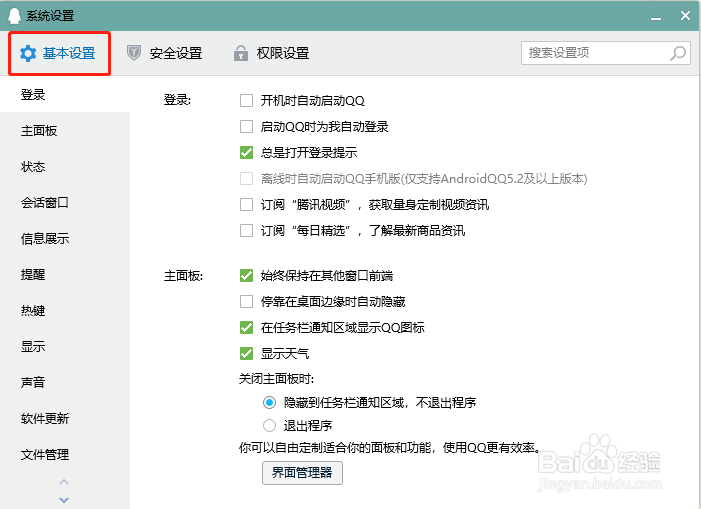
Task: Select 登录 in the sidebar
Action: (65, 95)
